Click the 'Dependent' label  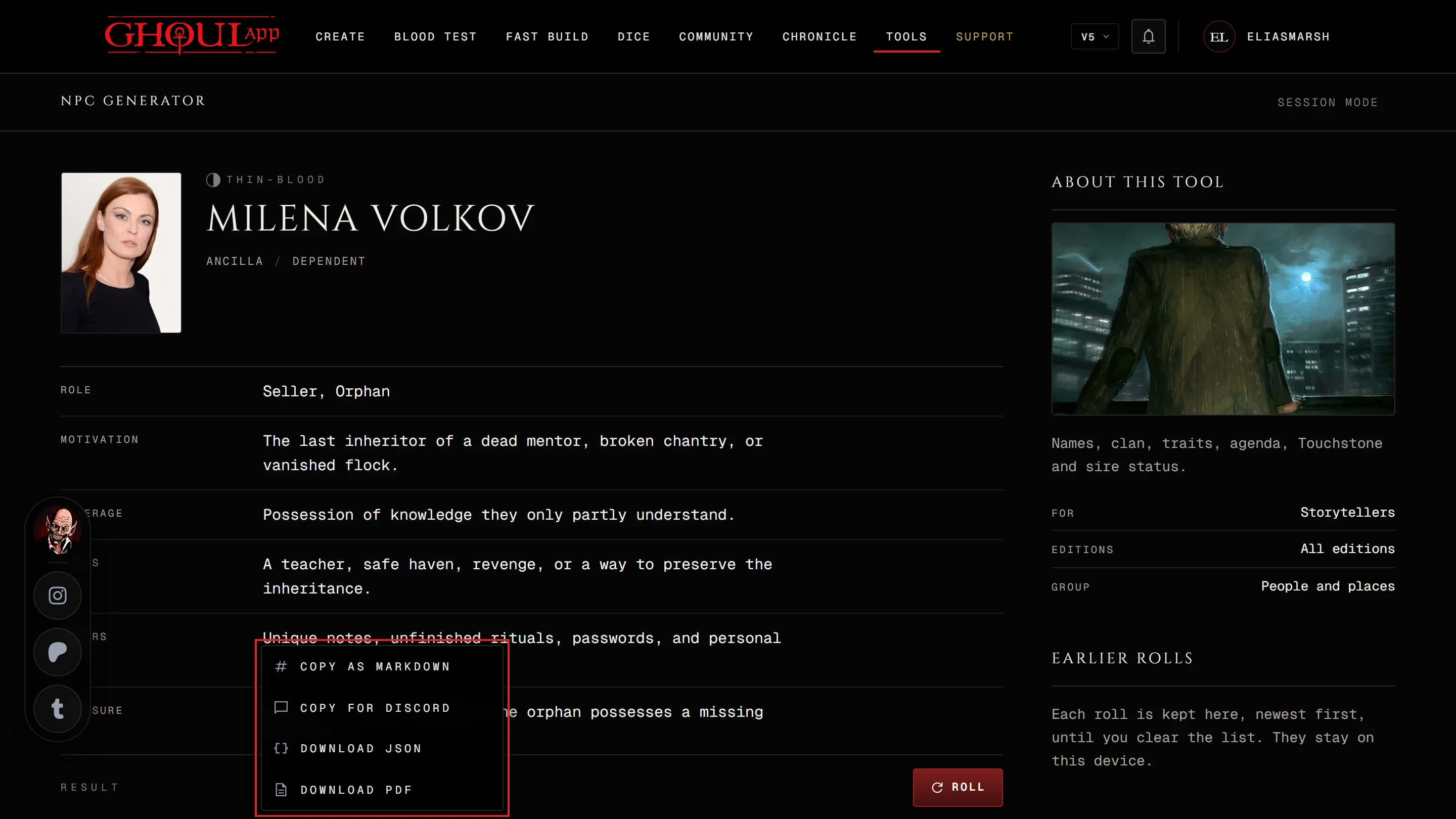coord(329,261)
